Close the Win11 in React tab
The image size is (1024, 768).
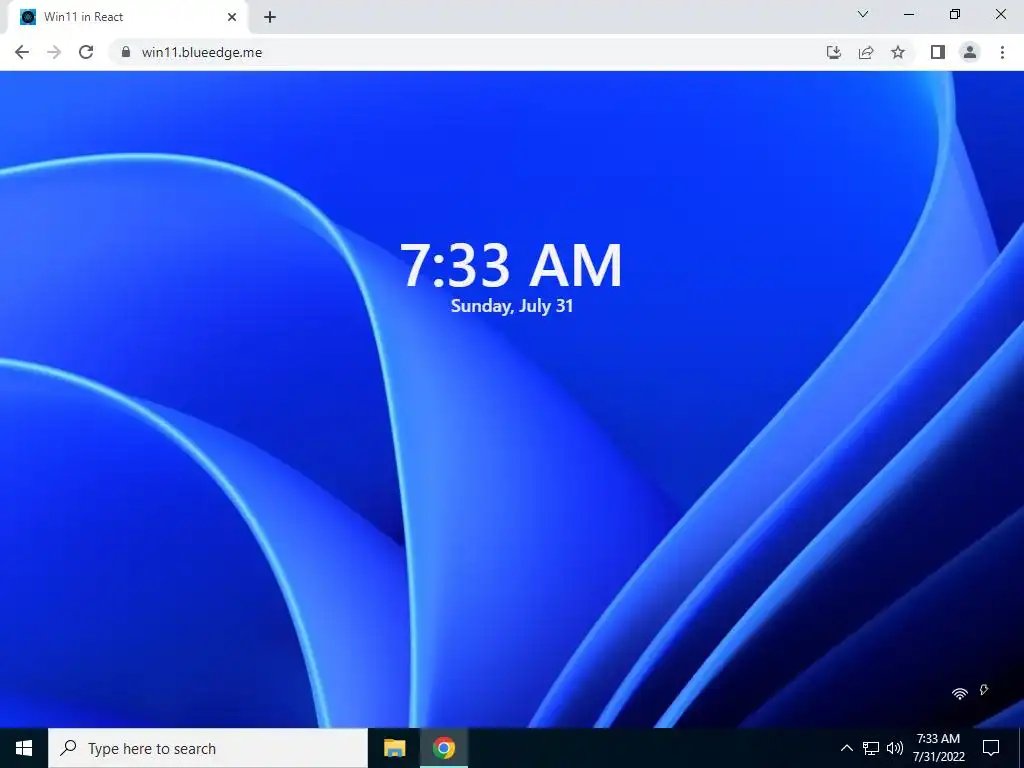232,17
